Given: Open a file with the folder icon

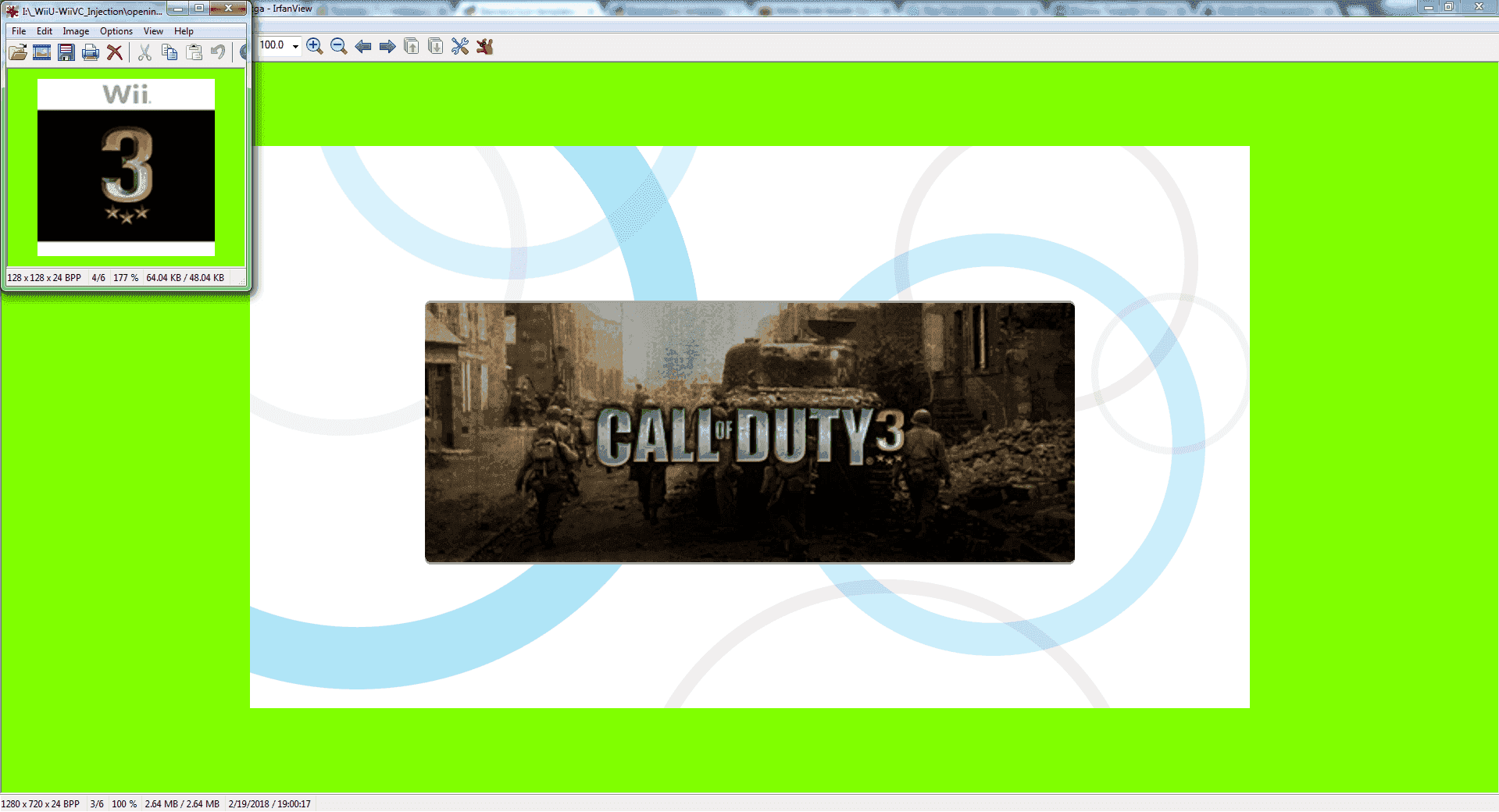Looking at the screenshot, I should (x=18, y=52).
